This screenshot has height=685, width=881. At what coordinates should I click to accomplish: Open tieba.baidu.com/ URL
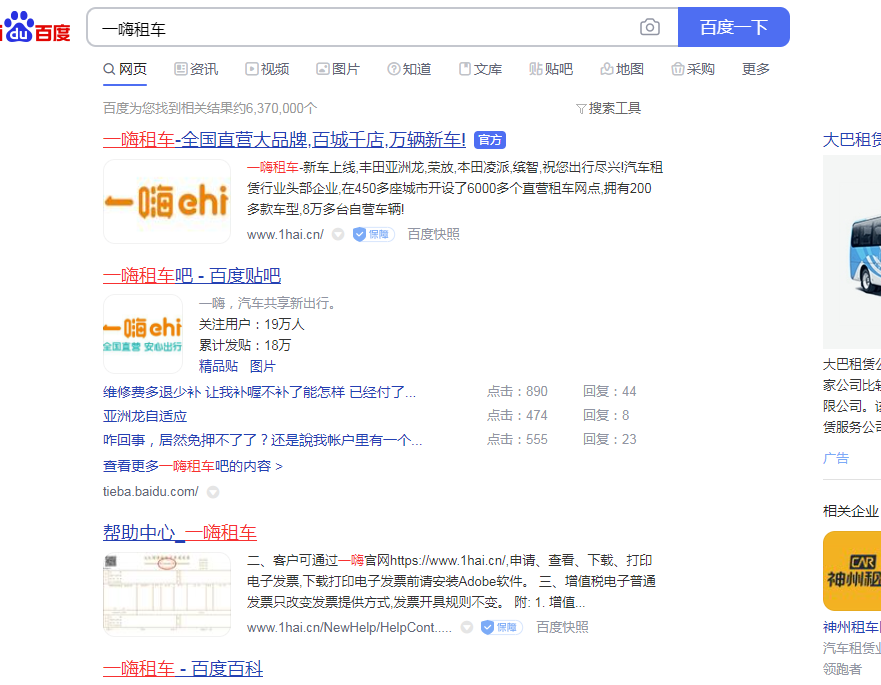pyautogui.click(x=151, y=492)
